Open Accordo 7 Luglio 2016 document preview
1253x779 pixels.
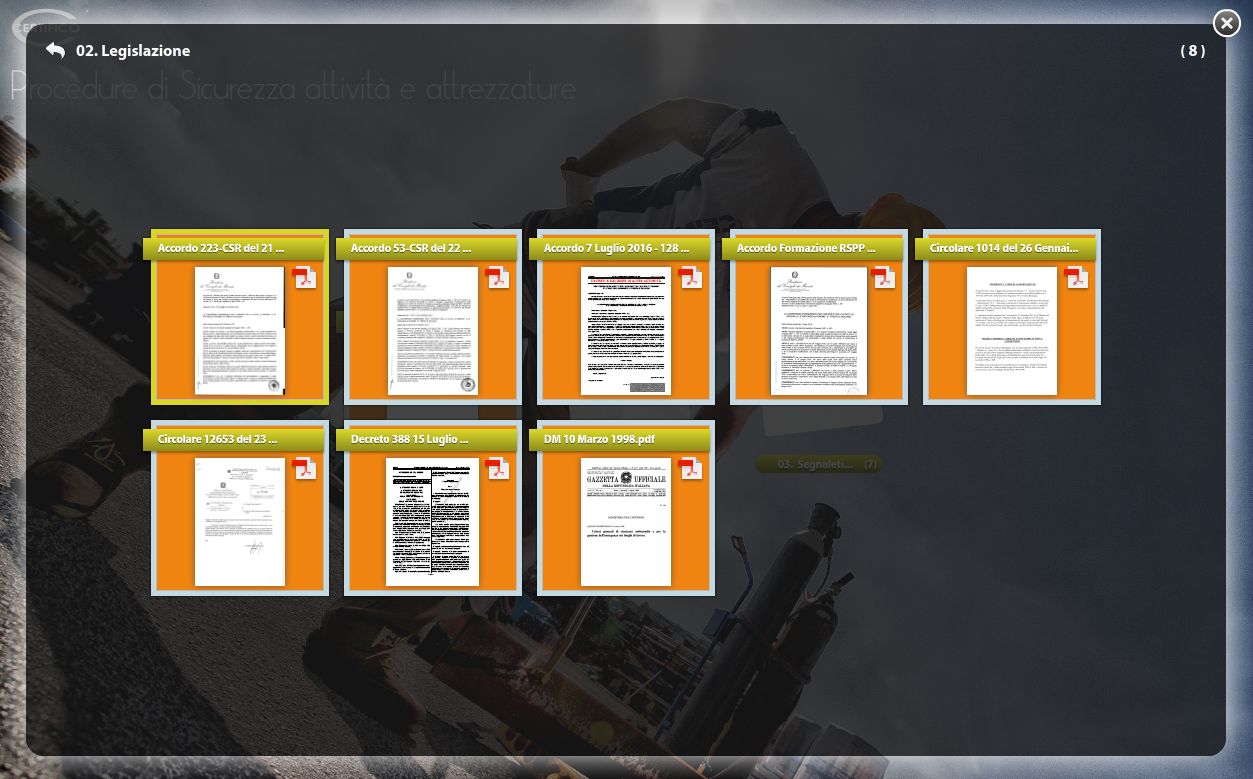click(626, 330)
